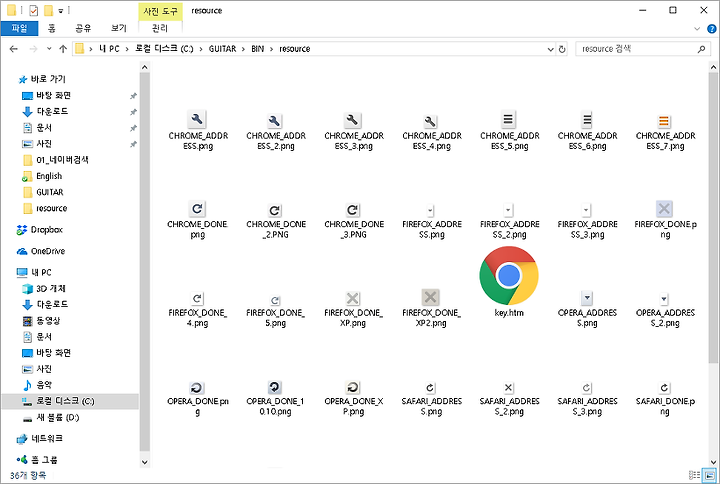Click BIN in address breadcrumb
Image resolution: width=720 pixels, height=484 pixels.
(x=258, y=49)
